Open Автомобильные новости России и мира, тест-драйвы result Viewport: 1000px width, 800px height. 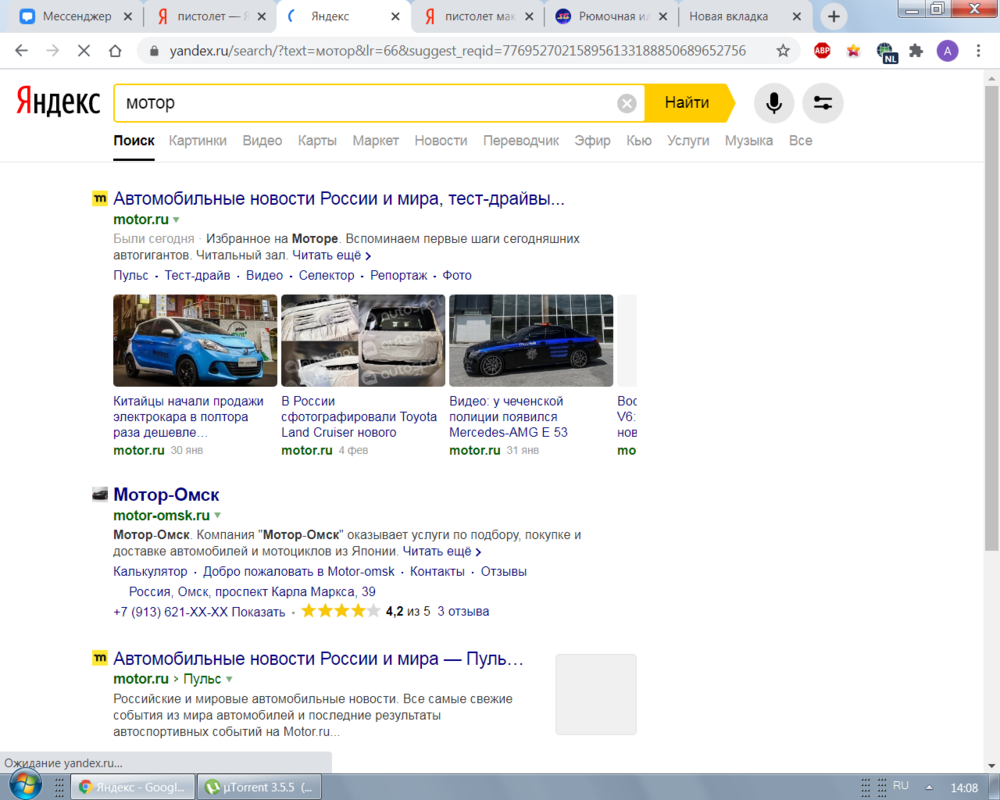339,198
